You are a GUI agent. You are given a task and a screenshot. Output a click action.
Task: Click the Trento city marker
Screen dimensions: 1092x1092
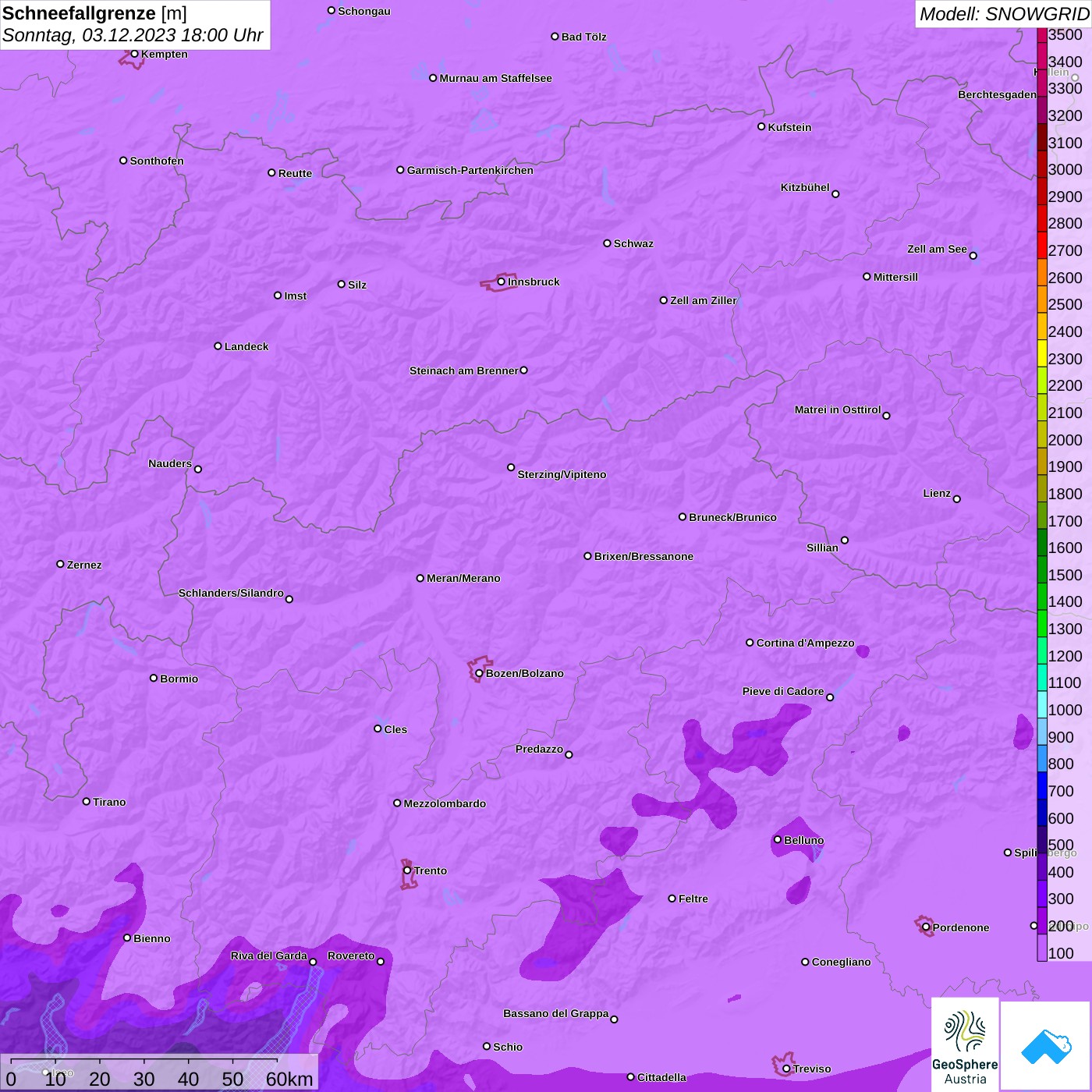(407, 870)
